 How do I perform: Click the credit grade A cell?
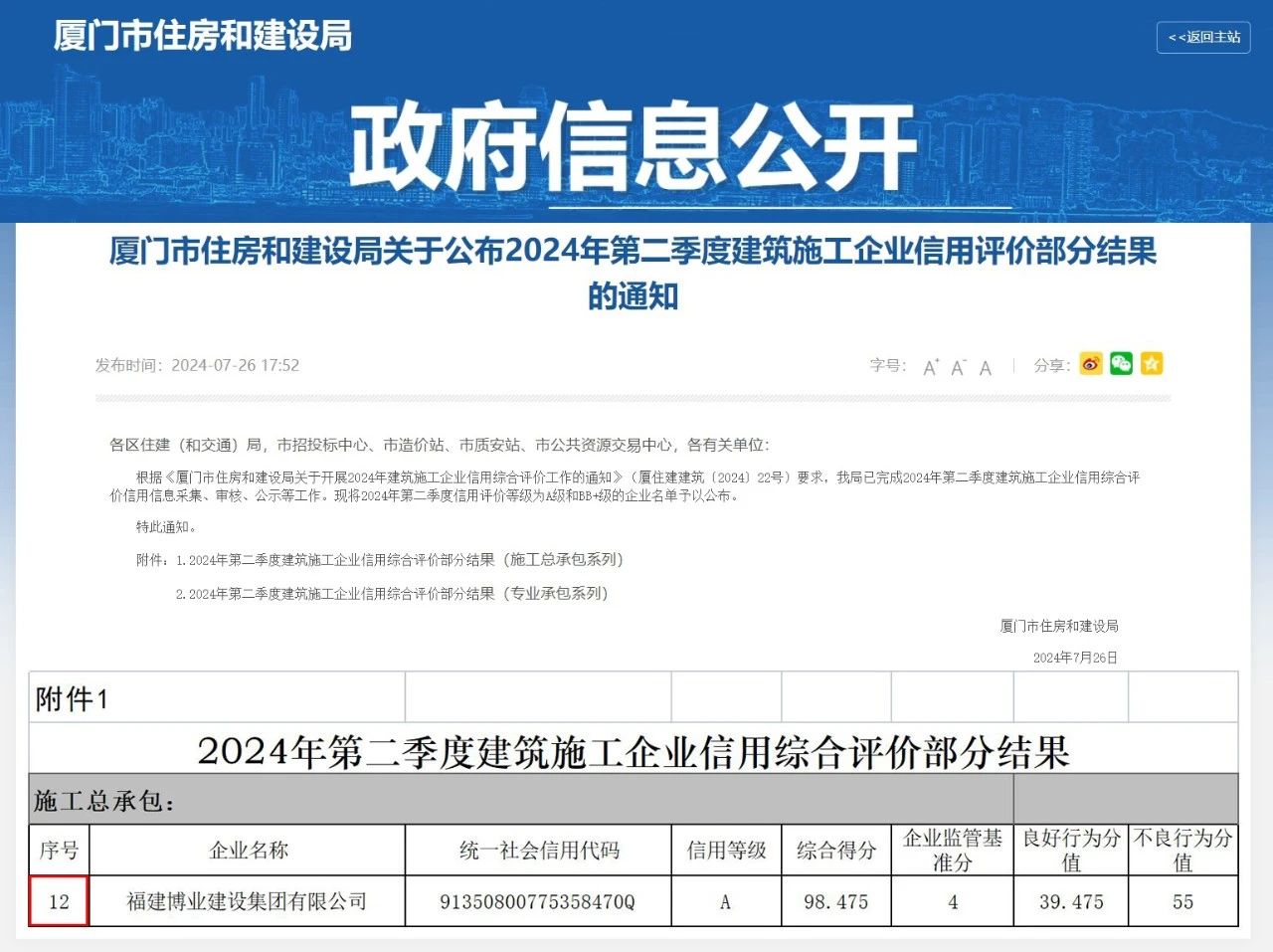[x=725, y=902]
